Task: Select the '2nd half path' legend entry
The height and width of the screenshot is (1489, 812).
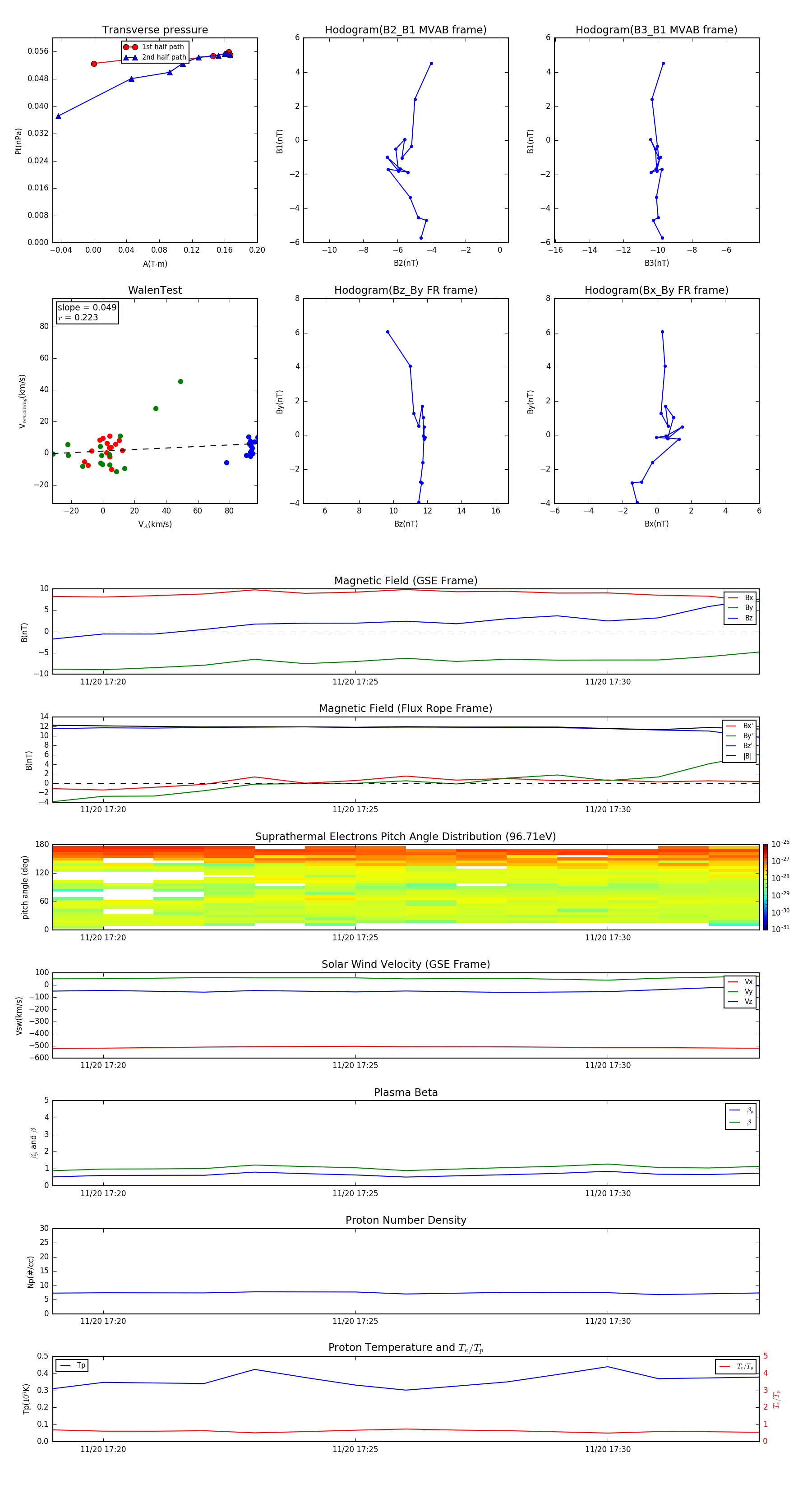Action: point(154,57)
